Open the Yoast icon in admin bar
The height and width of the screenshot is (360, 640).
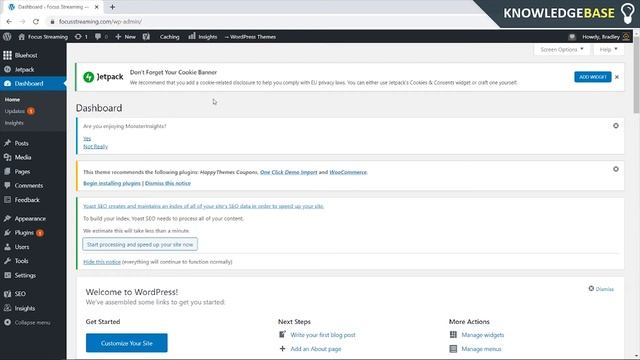146,37
